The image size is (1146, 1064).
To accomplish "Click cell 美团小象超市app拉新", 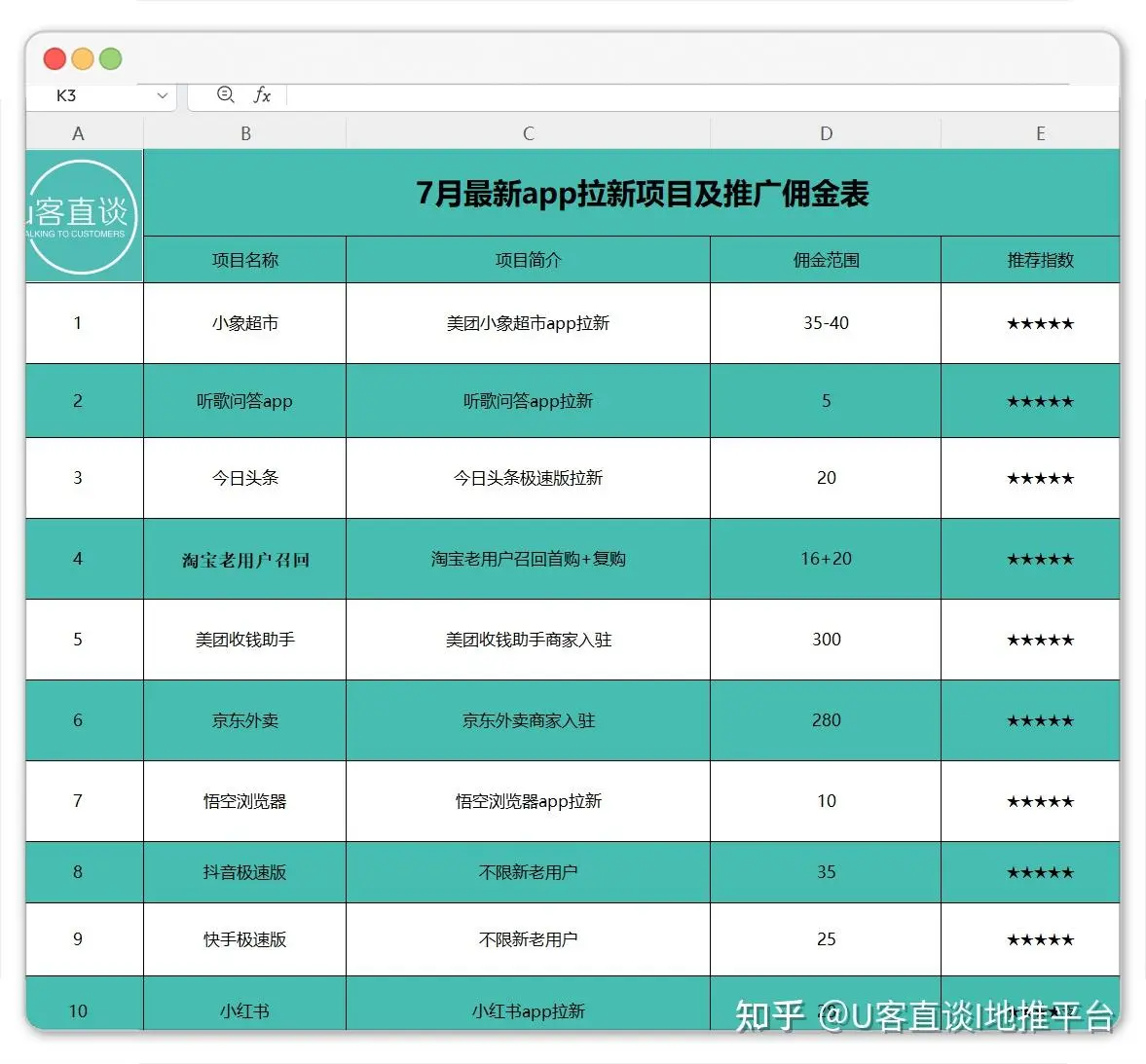I will pyautogui.click(x=529, y=323).
